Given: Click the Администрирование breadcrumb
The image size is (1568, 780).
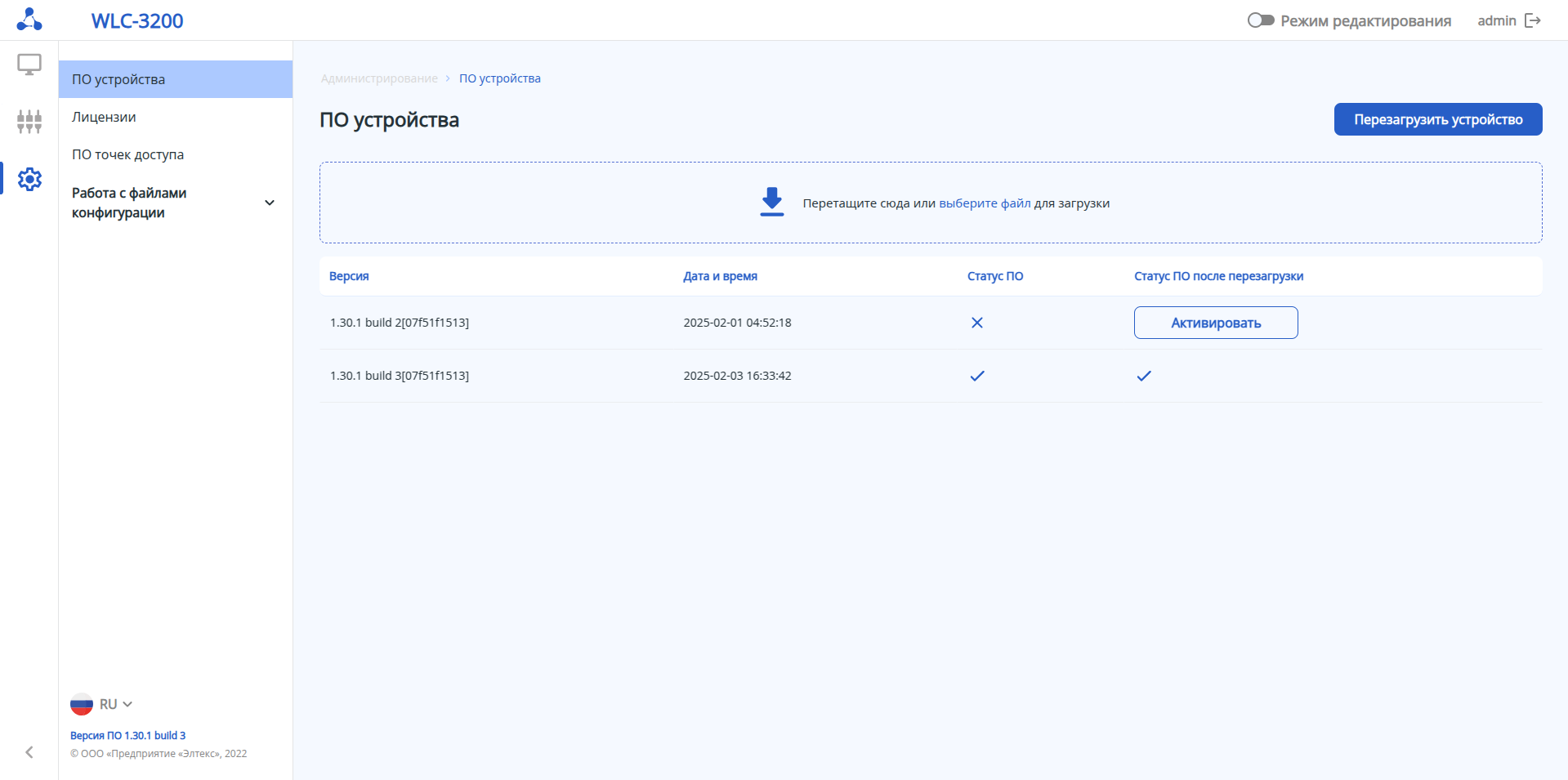Looking at the screenshot, I should 379,78.
